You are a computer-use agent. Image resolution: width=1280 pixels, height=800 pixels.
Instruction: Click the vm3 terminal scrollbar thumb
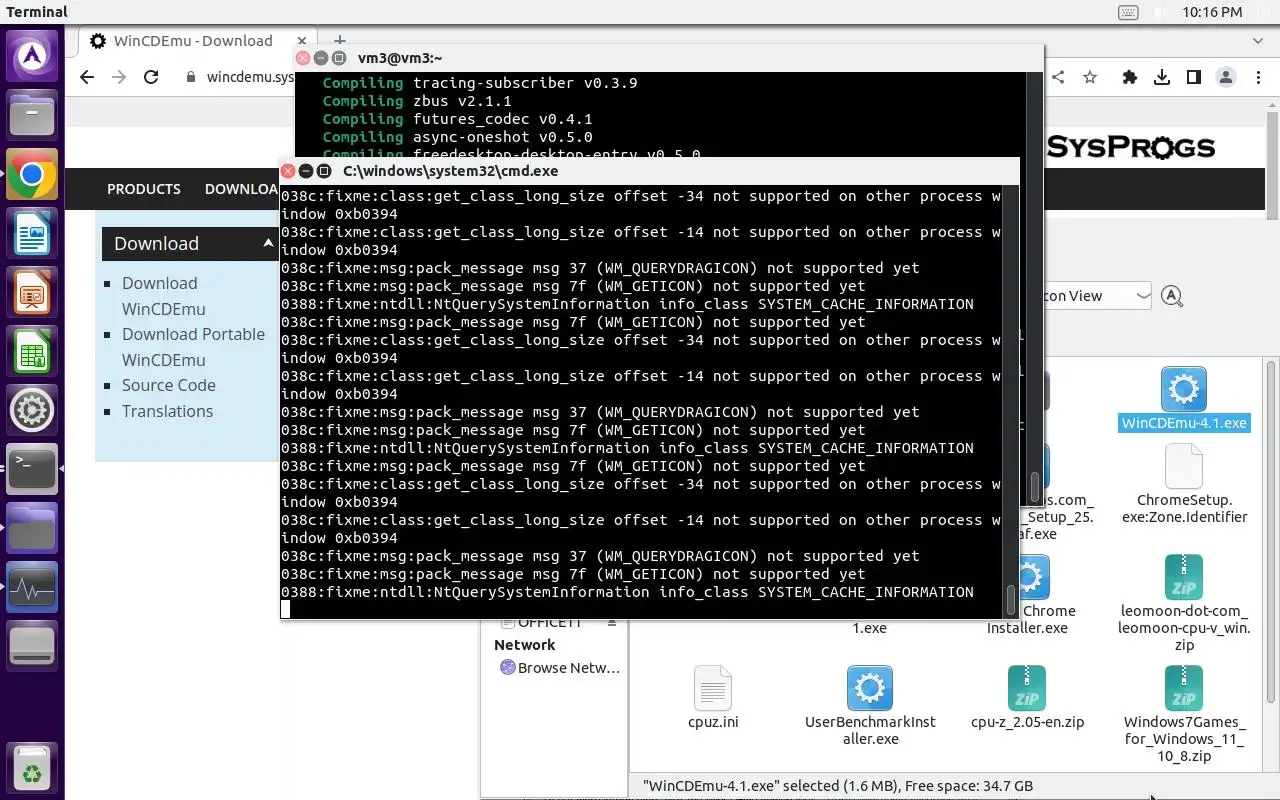point(1035,487)
